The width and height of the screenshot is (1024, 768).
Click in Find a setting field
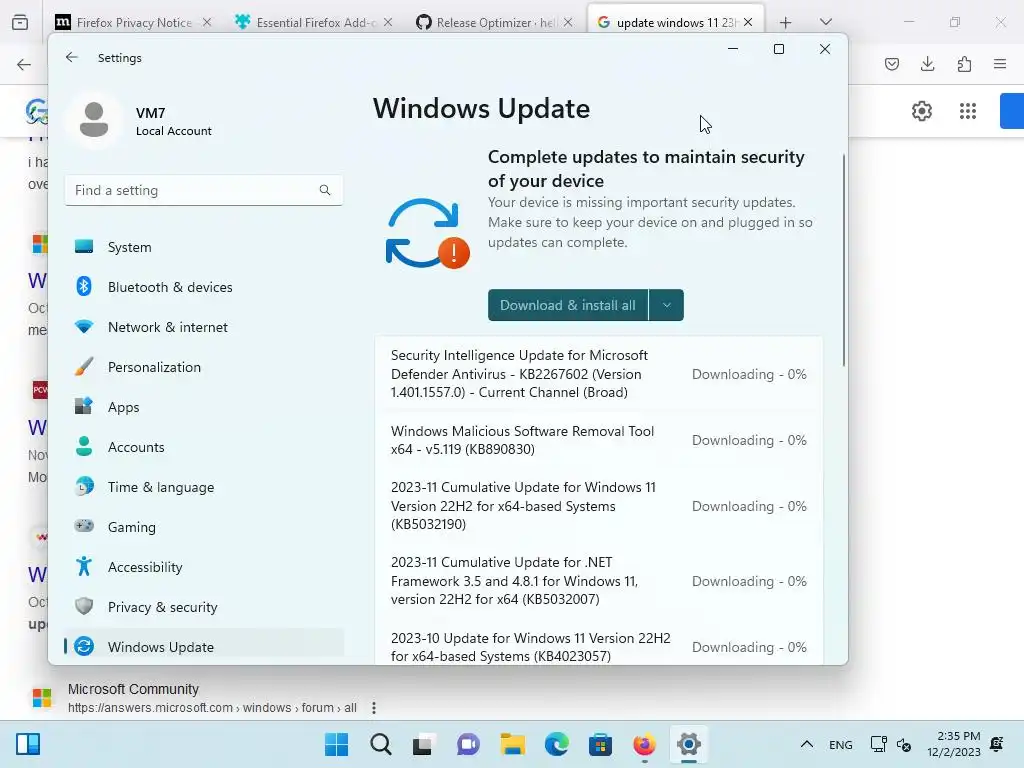click(x=204, y=190)
